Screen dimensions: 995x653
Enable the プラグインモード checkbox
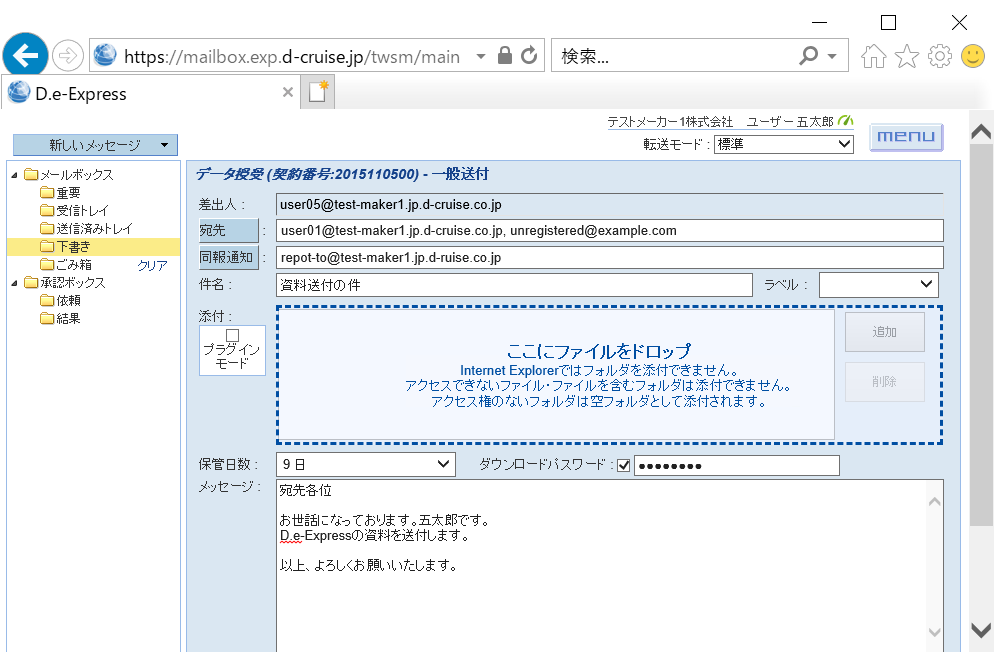click(232, 335)
